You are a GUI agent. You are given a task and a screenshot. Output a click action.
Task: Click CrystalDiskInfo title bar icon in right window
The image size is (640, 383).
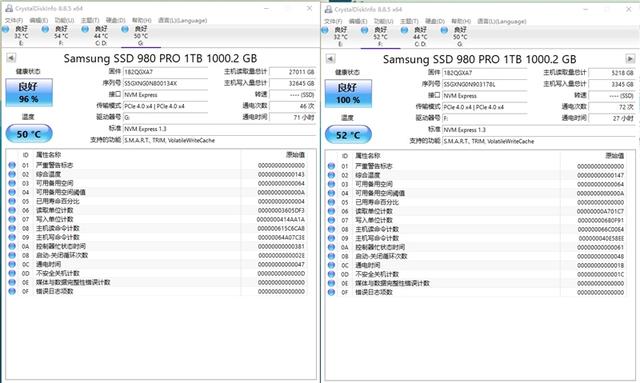328,9
